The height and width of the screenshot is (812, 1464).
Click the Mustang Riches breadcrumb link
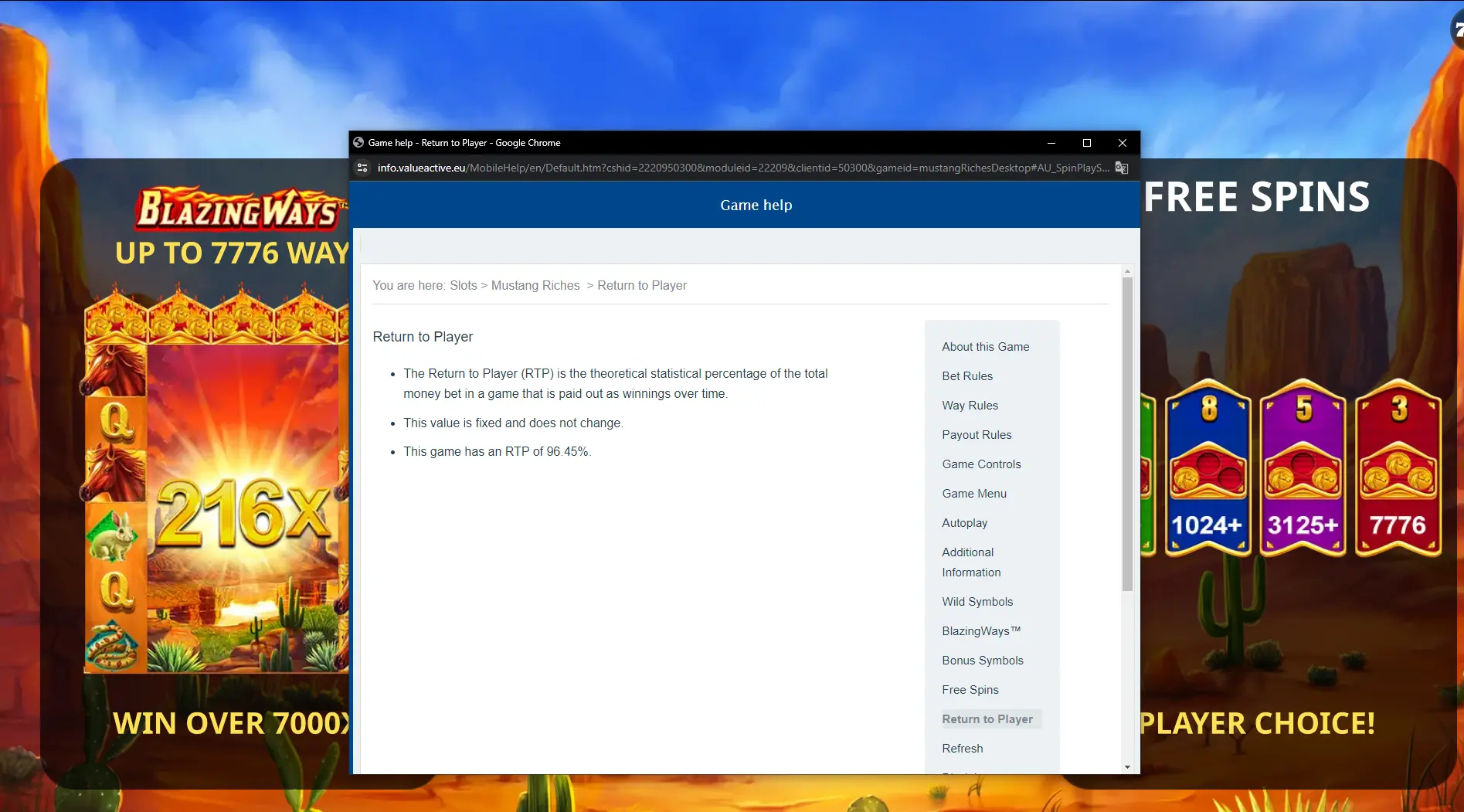coord(535,286)
